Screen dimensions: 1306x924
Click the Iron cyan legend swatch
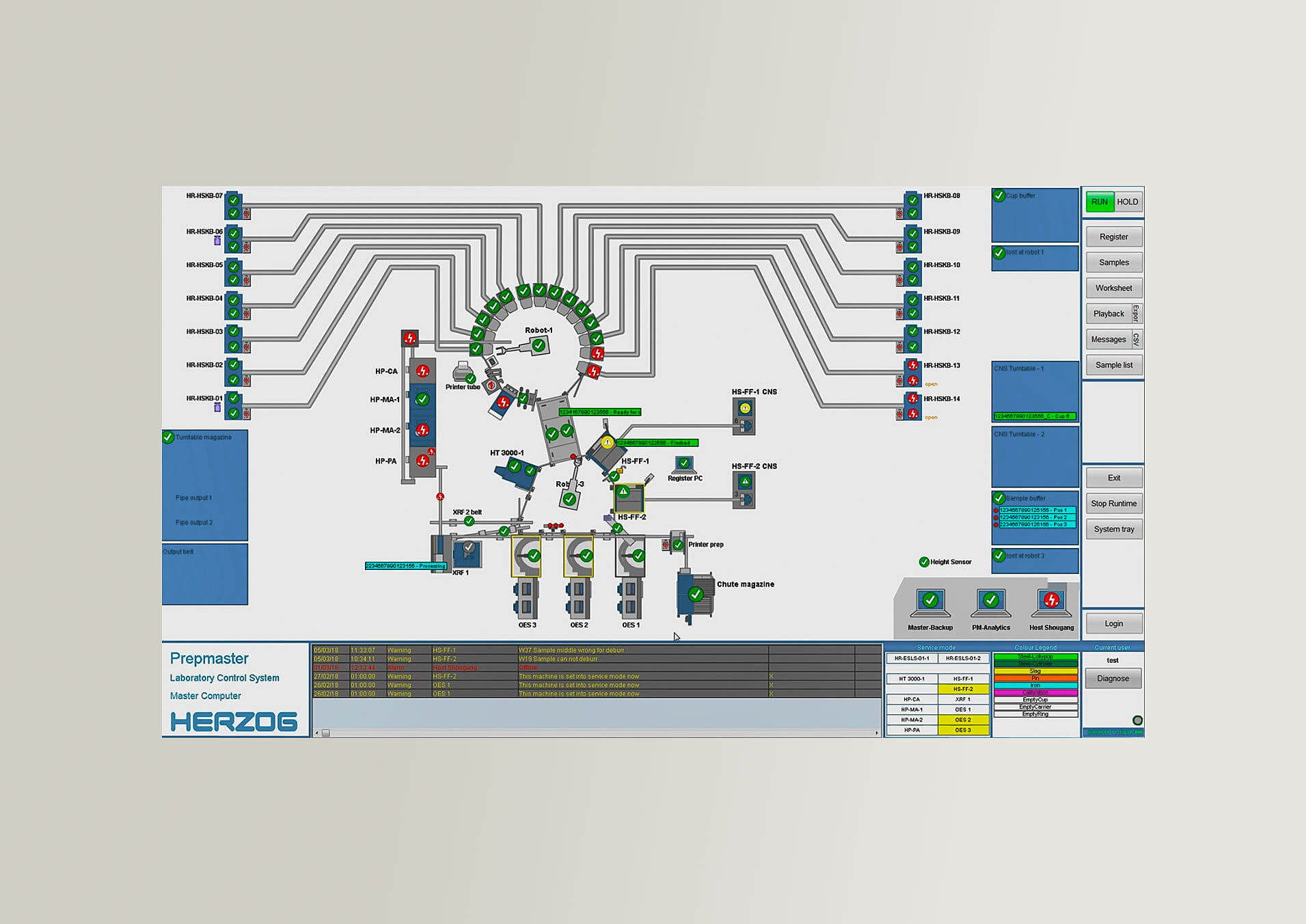(x=1035, y=685)
